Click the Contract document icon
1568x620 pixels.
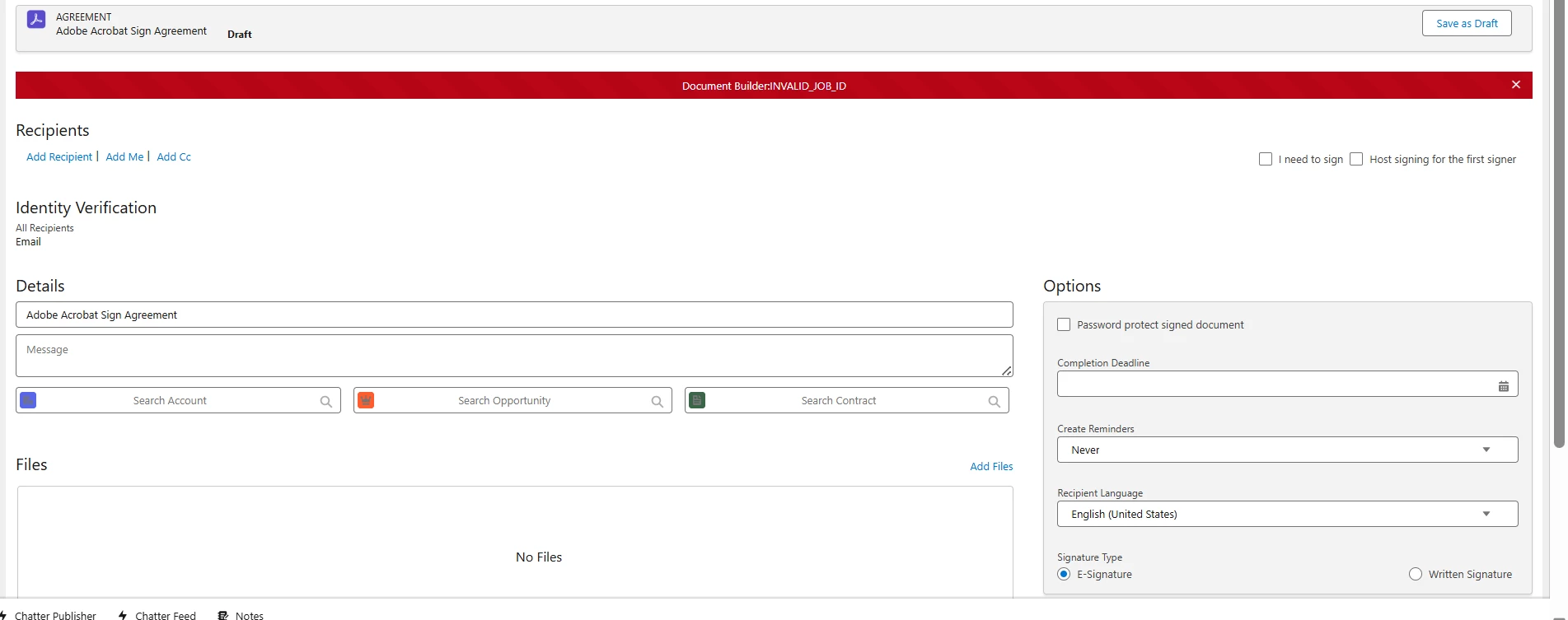pyautogui.click(x=697, y=400)
